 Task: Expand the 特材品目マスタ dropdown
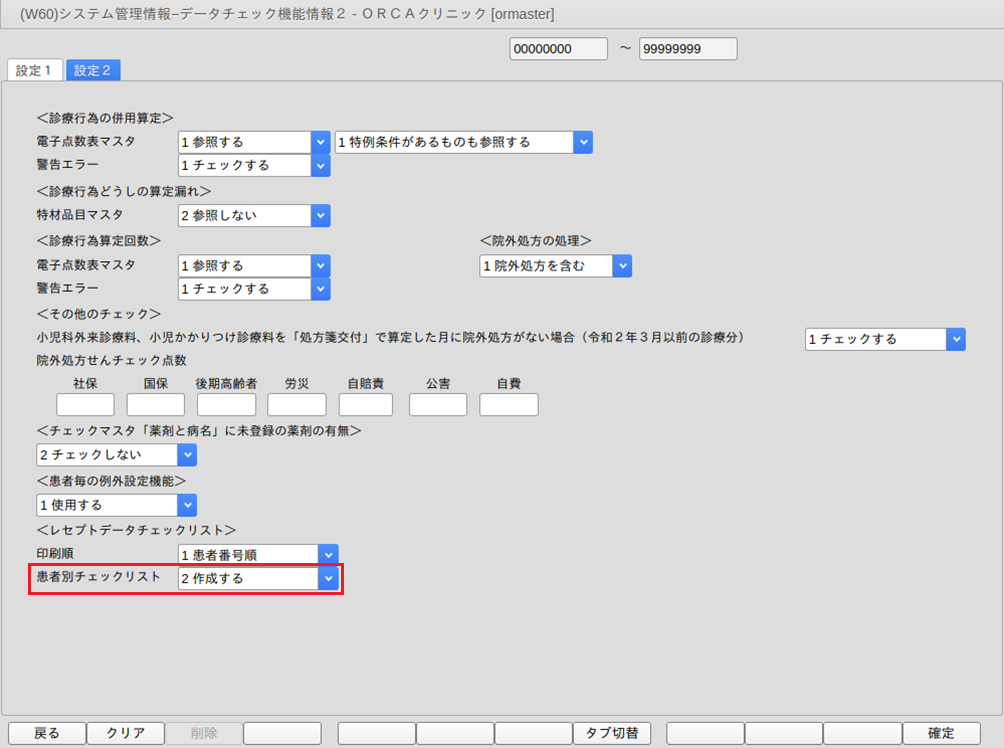(320, 215)
